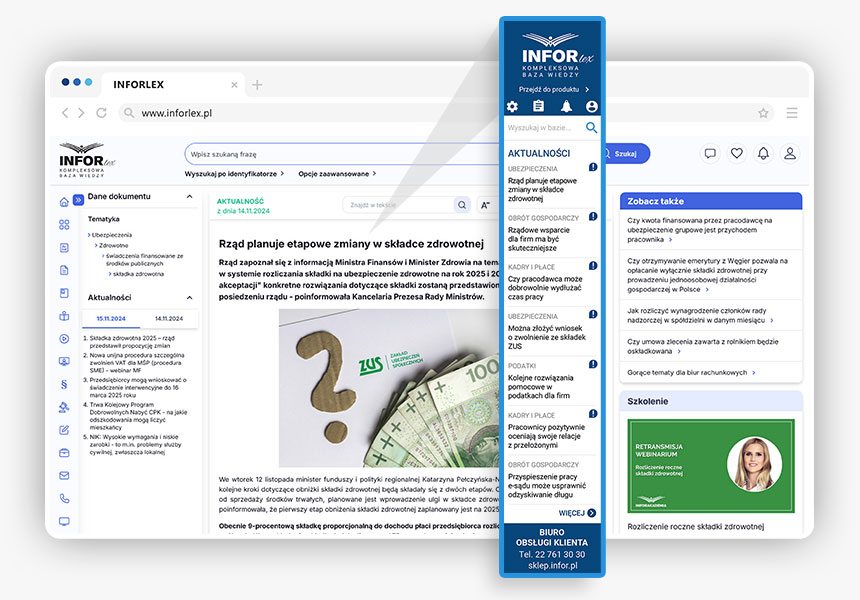Click the 'Wpisz szukaną frazę' search field
Image resolution: width=860 pixels, height=600 pixels.
pyautogui.click(x=342, y=154)
